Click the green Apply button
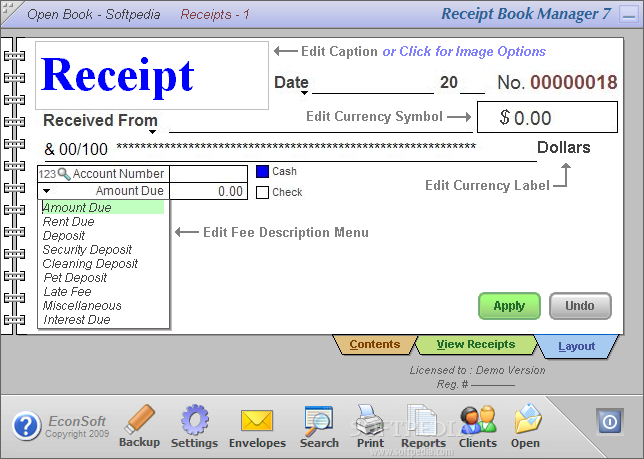 (x=509, y=306)
